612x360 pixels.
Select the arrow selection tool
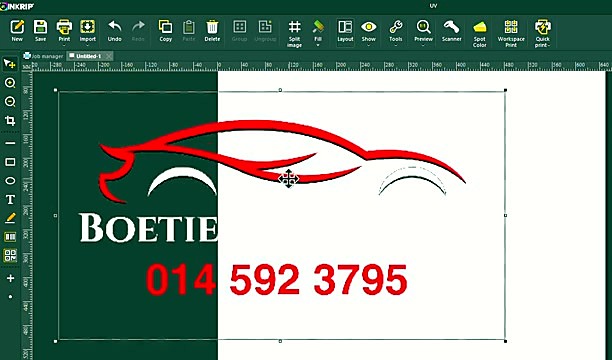click(10, 64)
